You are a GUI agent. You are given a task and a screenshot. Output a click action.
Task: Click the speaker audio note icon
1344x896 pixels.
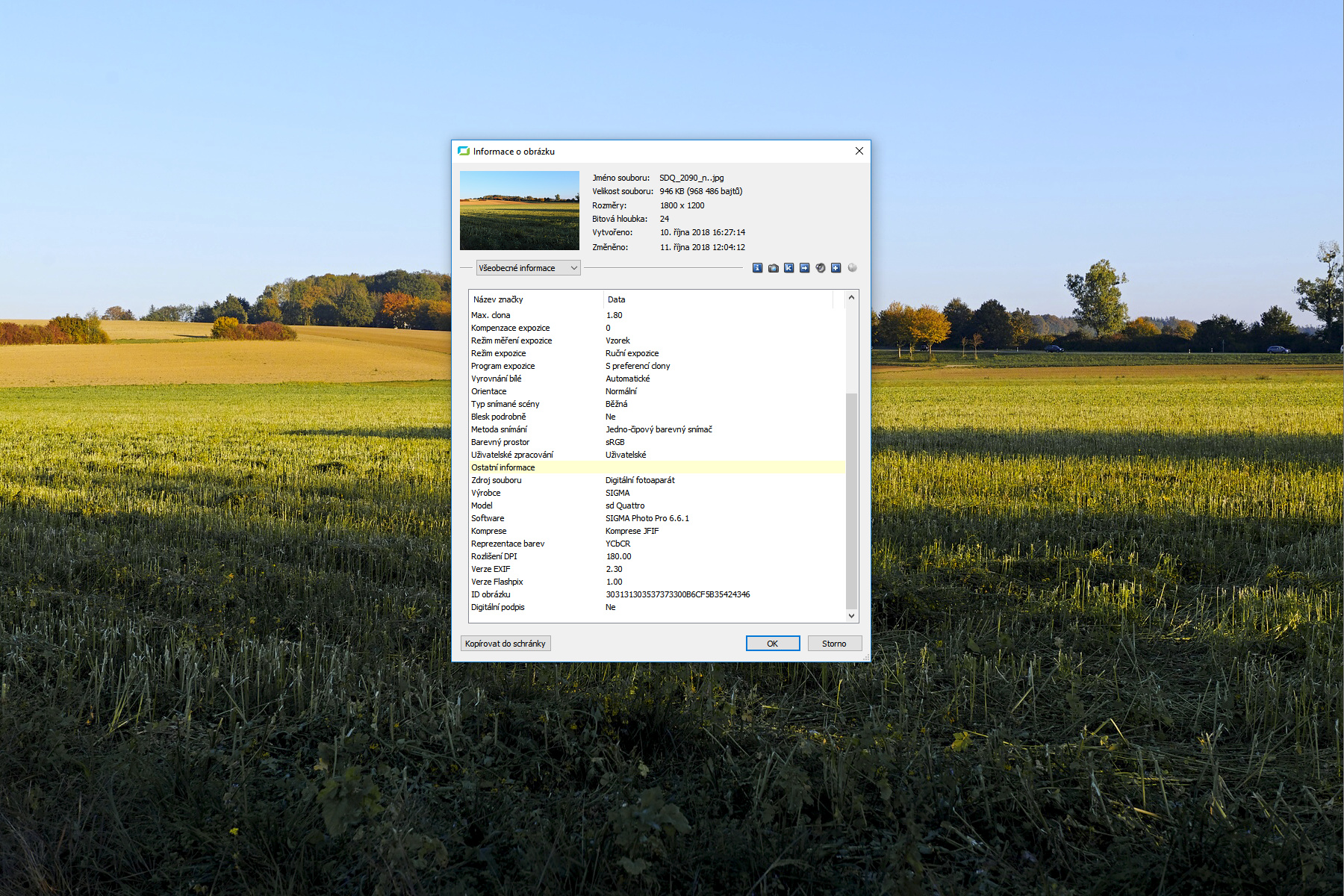pos(821,268)
